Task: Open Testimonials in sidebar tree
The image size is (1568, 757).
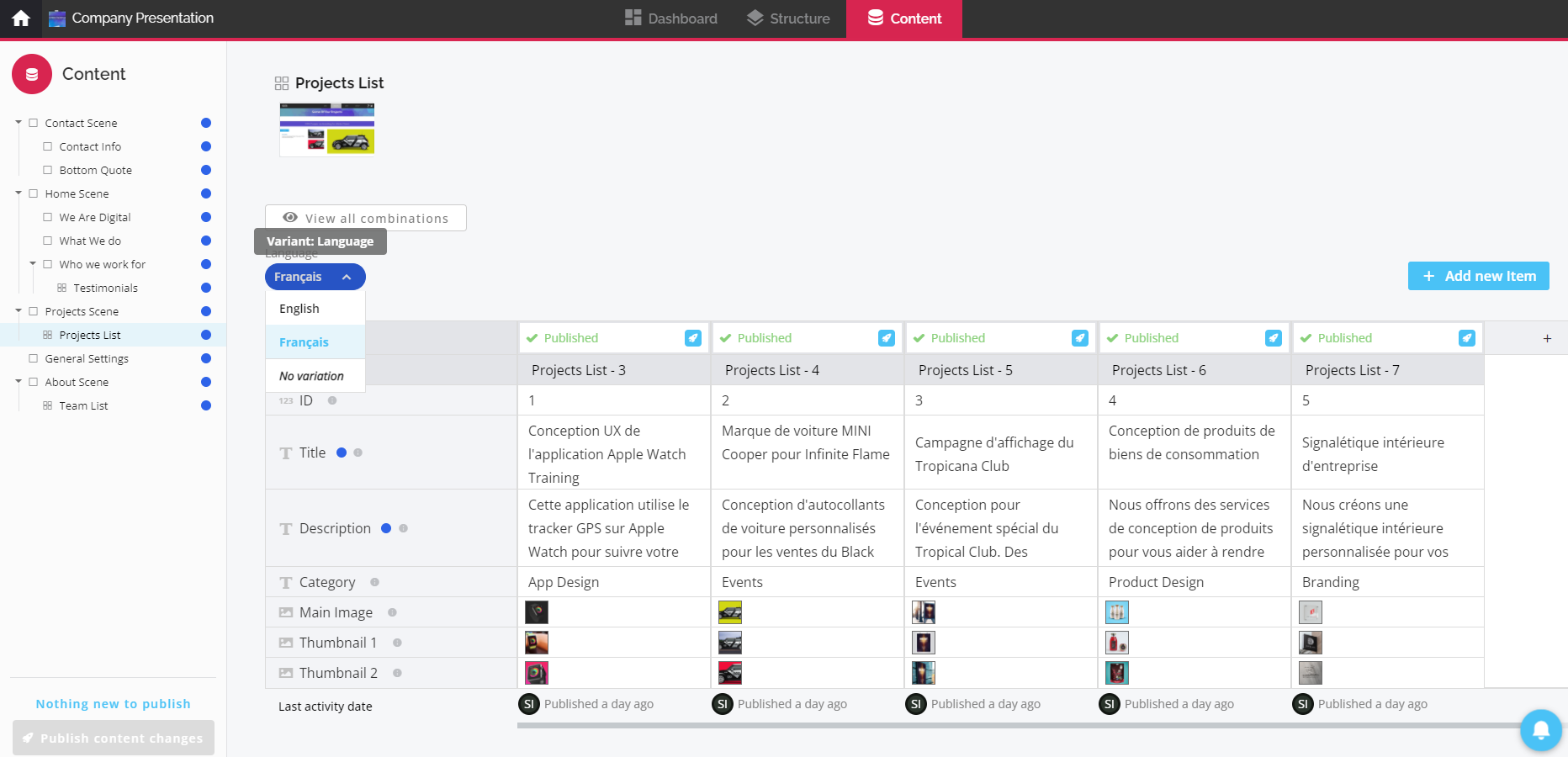Action: coord(105,288)
